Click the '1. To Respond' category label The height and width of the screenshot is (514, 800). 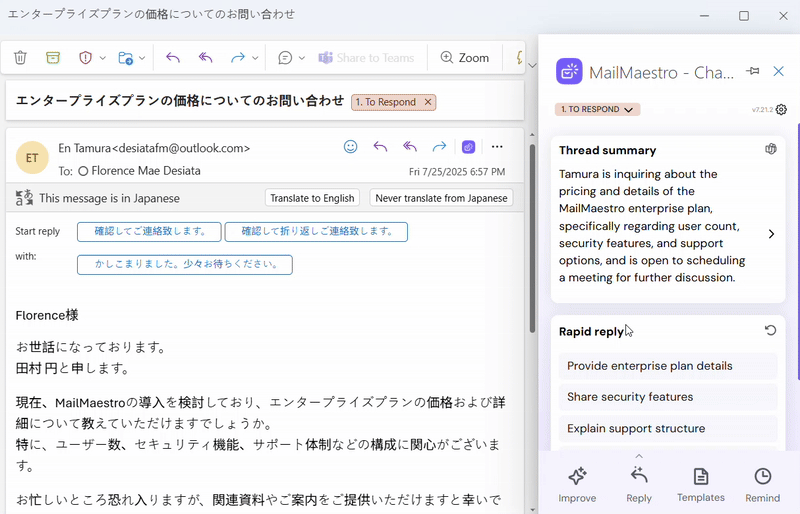click(x=386, y=102)
